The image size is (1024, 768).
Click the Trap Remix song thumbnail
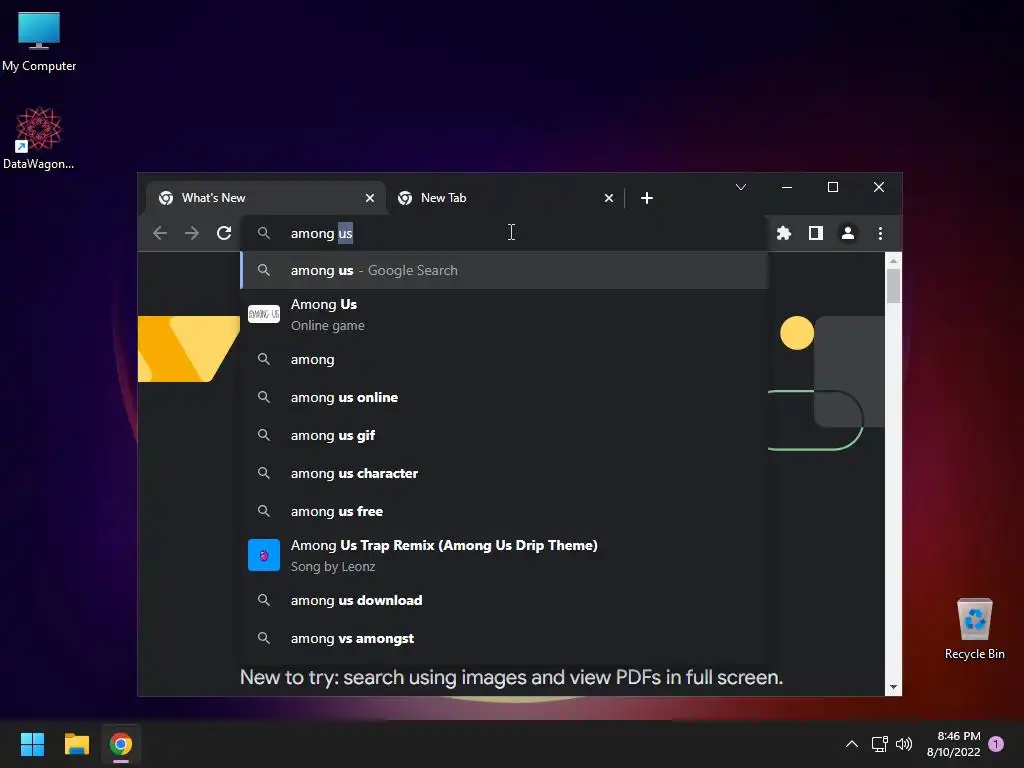click(264, 555)
